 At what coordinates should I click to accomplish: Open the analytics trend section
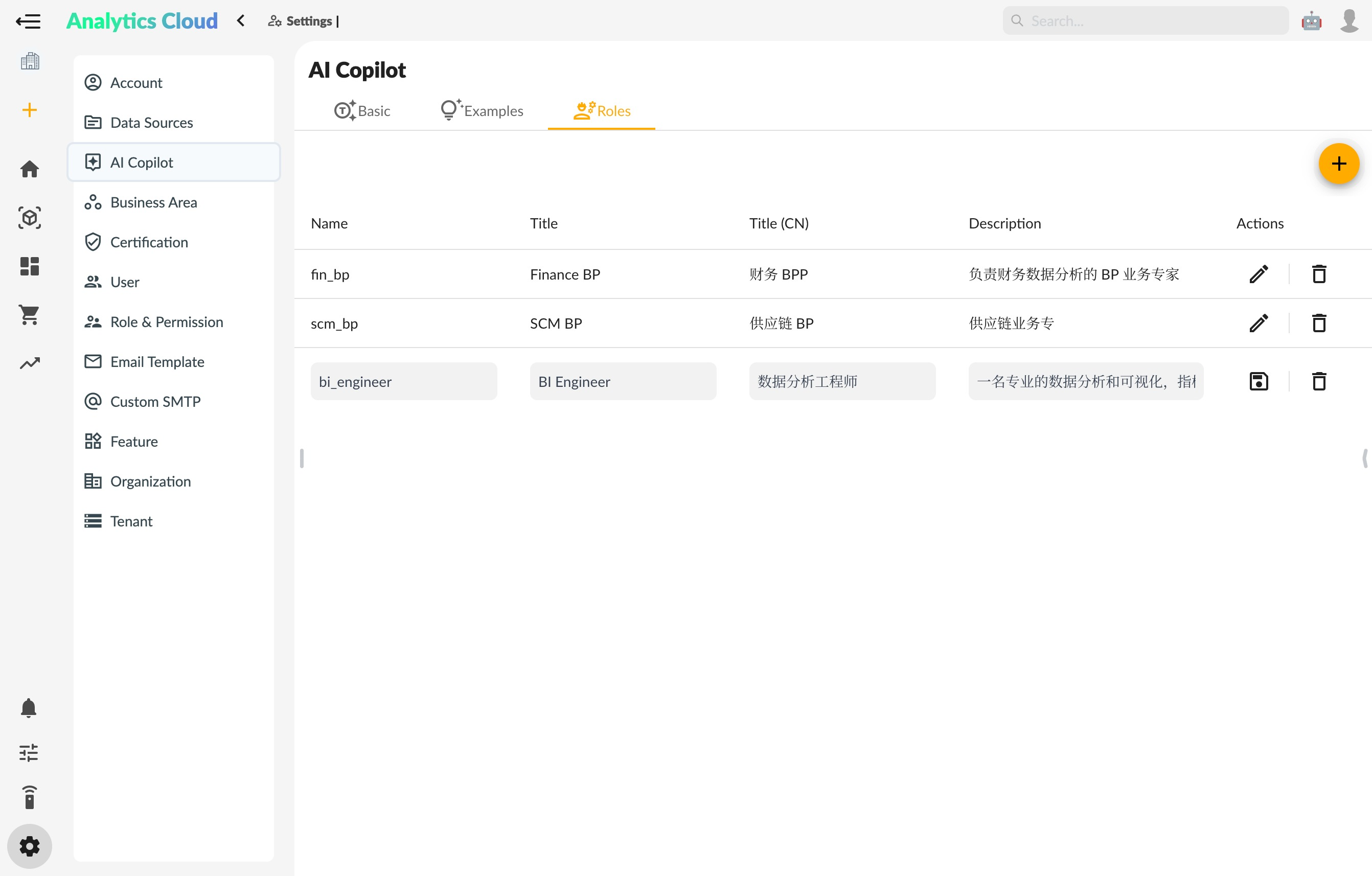coord(29,362)
